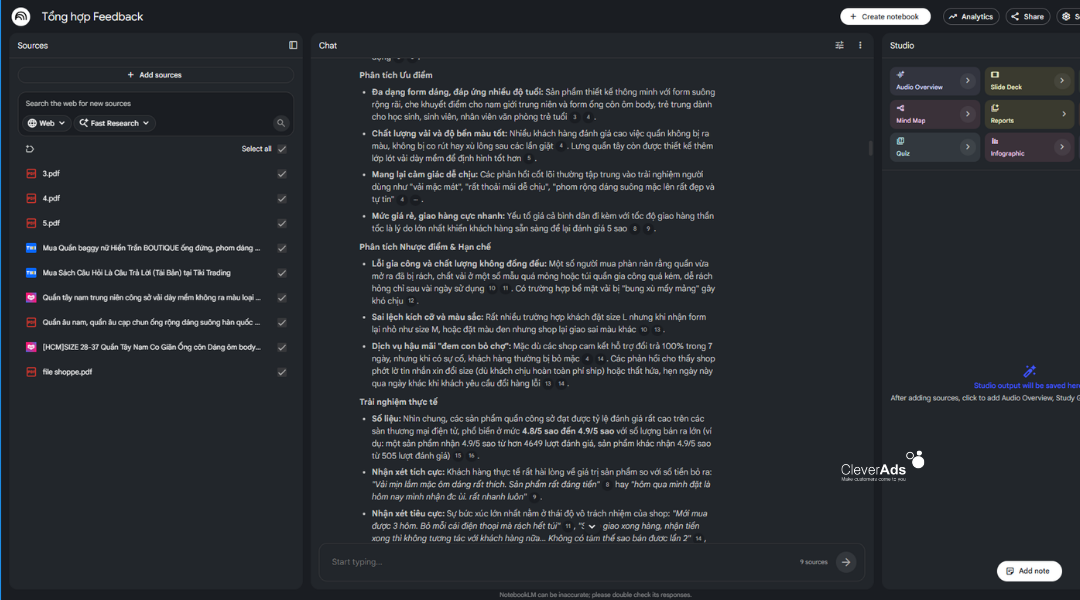Send the chat message arrow button
The height and width of the screenshot is (600, 1080).
pos(845,562)
